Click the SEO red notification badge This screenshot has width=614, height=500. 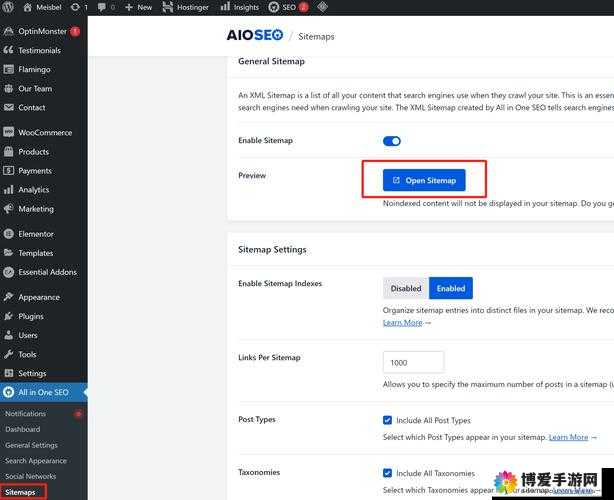(x=303, y=7)
